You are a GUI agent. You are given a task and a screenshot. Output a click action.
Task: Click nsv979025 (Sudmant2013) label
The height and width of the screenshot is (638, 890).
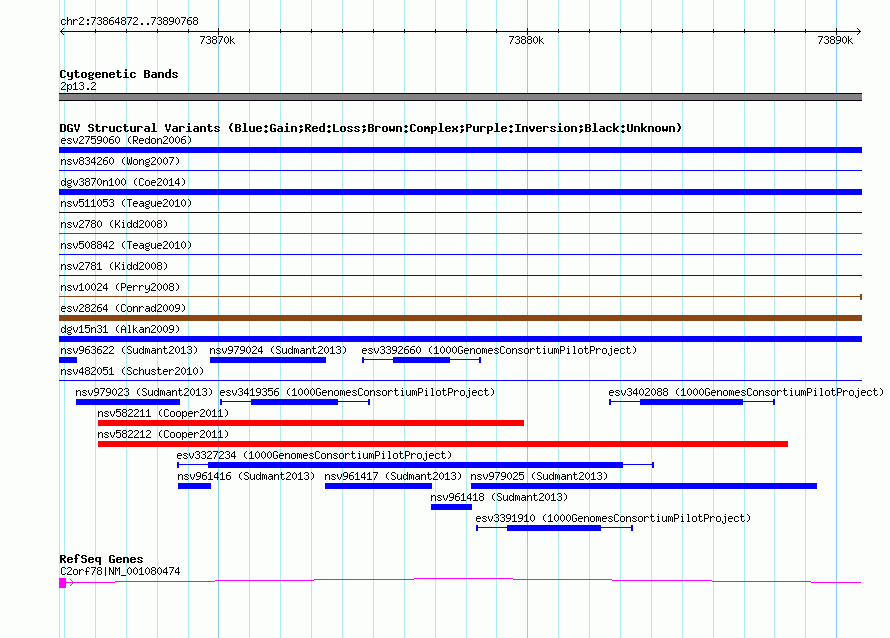539,476
